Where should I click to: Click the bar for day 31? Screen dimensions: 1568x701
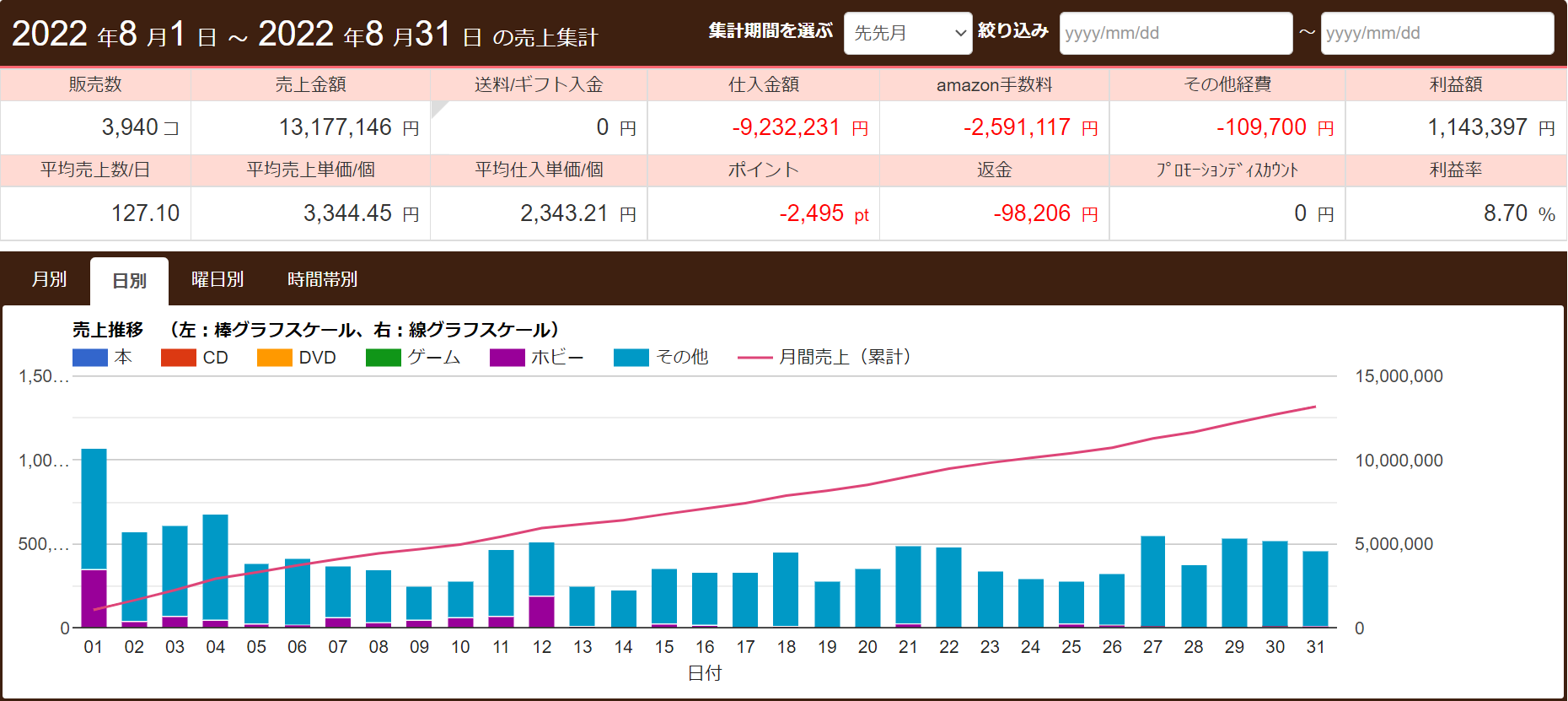(x=1315, y=589)
